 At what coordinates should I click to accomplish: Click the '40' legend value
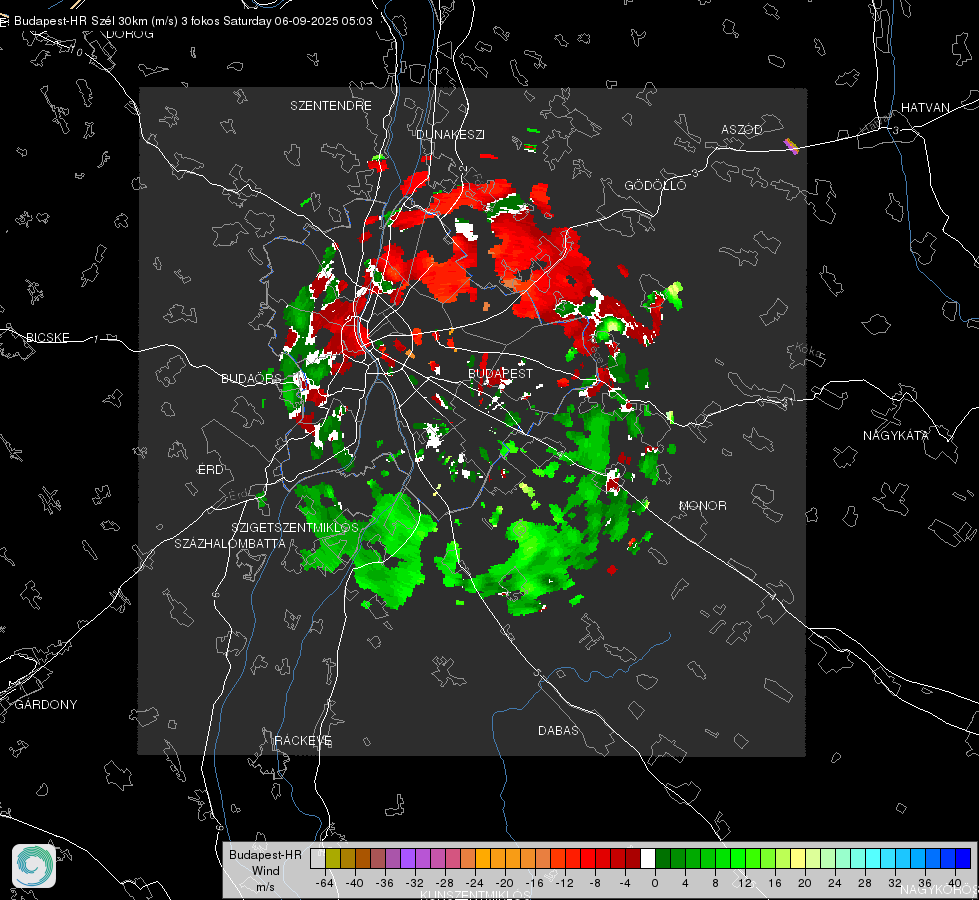[954, 883]
